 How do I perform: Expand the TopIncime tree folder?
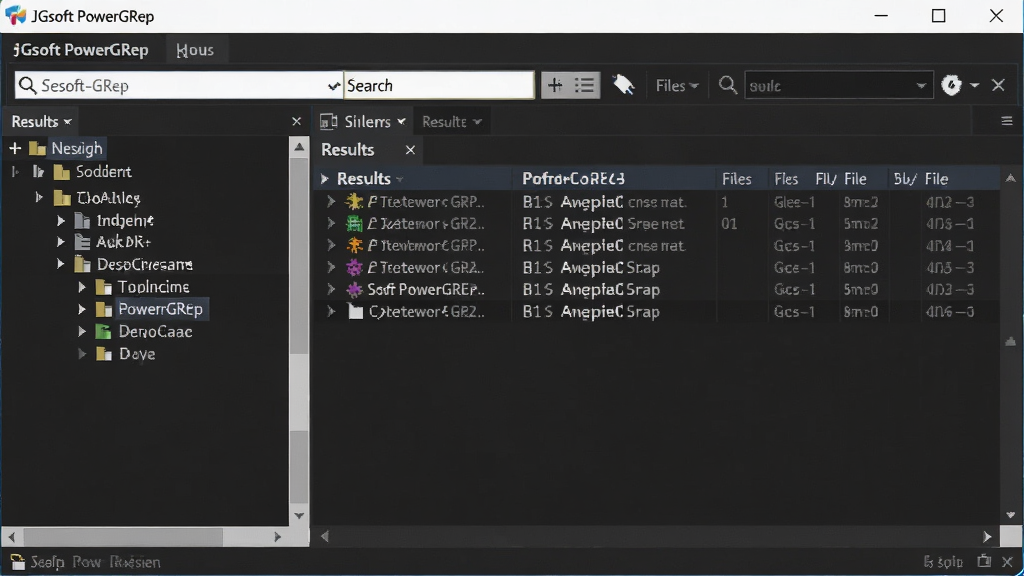tap(82, 287)
